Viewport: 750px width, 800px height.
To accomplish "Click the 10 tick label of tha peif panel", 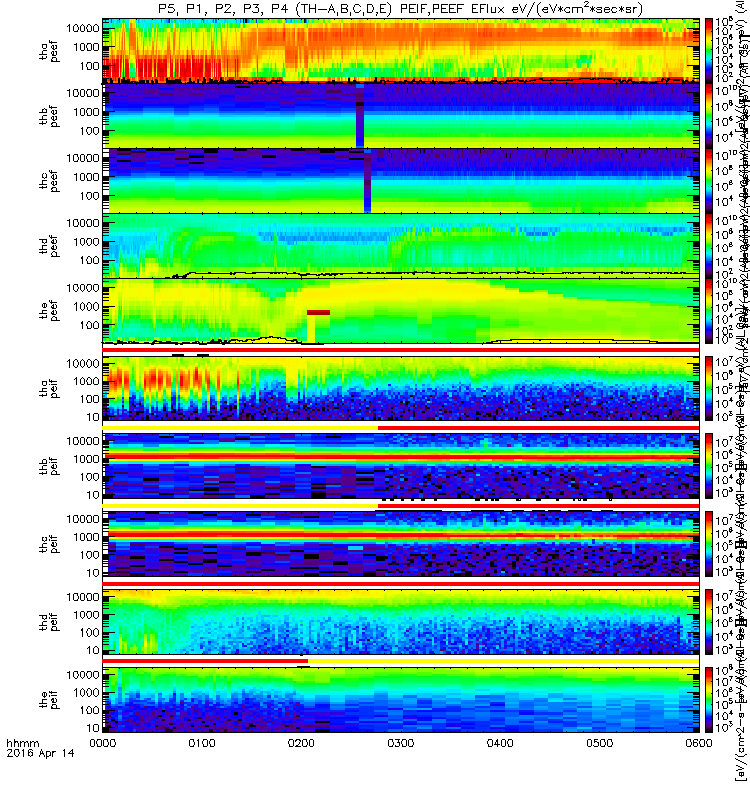I will tap(93, 417).
